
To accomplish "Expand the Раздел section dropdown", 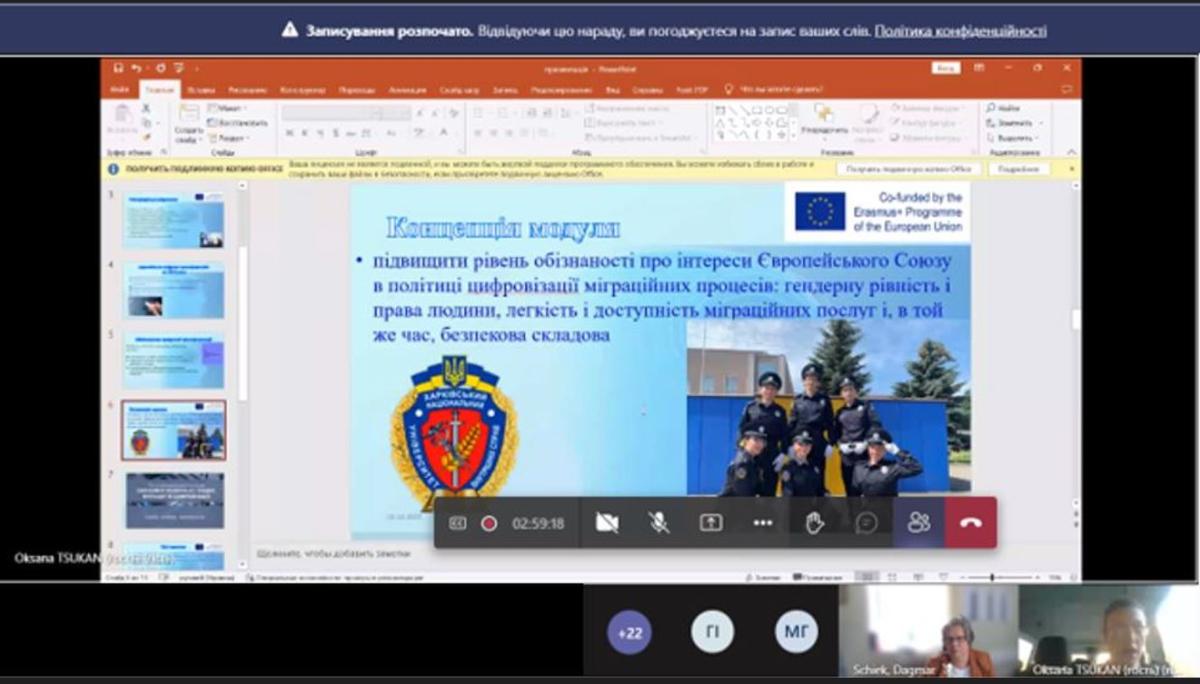I will pos(230,138).
